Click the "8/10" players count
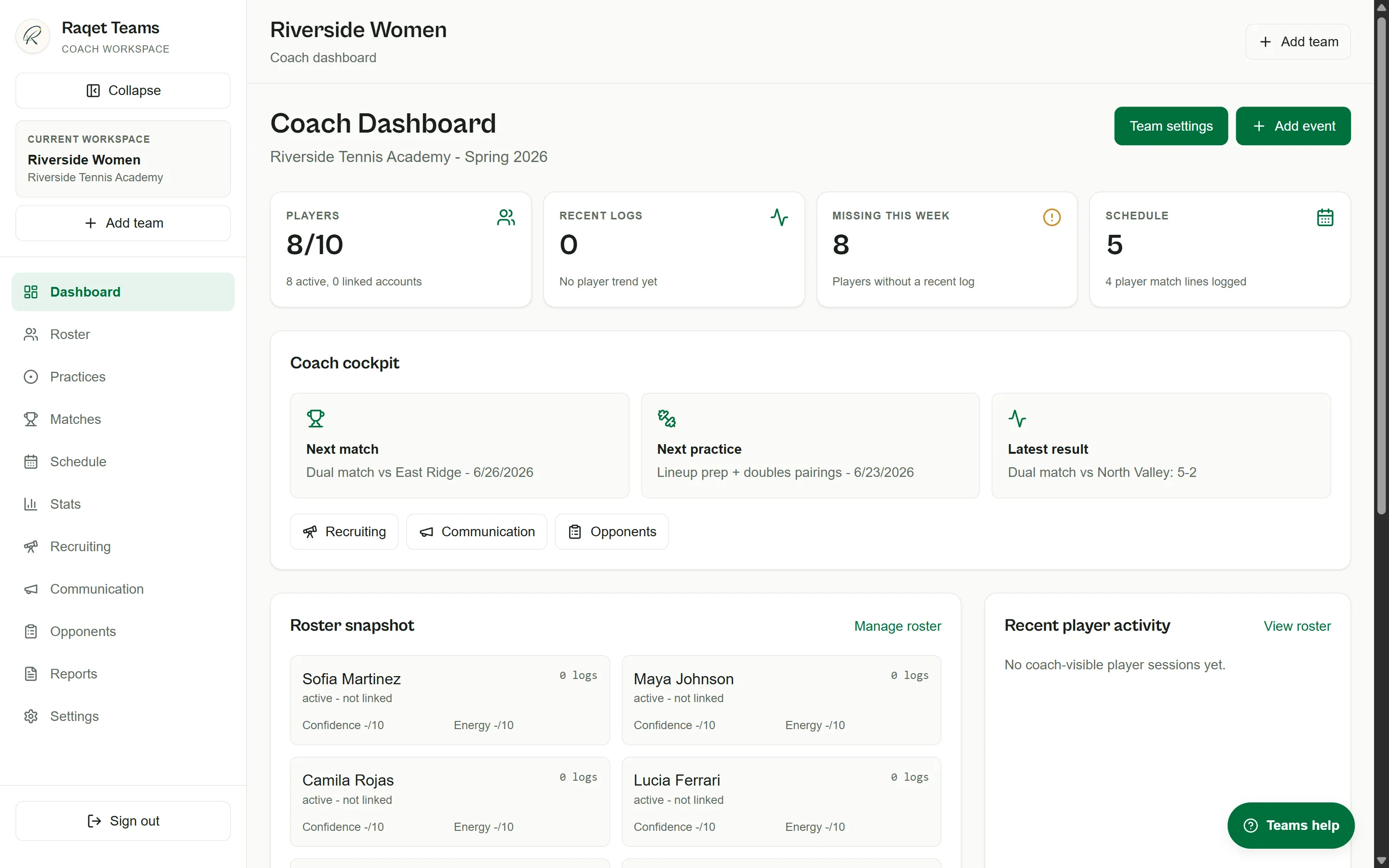The height and width of the screenshot is (868, 1389). (314, 245)
